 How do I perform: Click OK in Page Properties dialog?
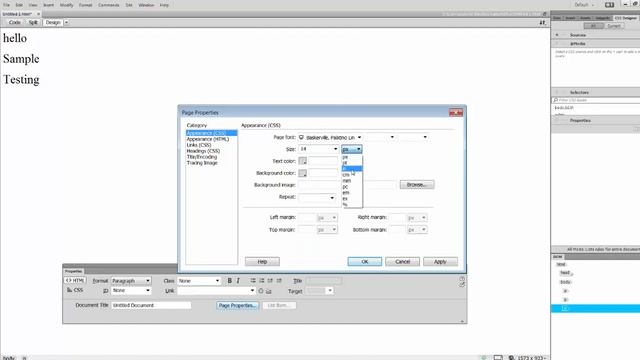click(x=364, y=262)
